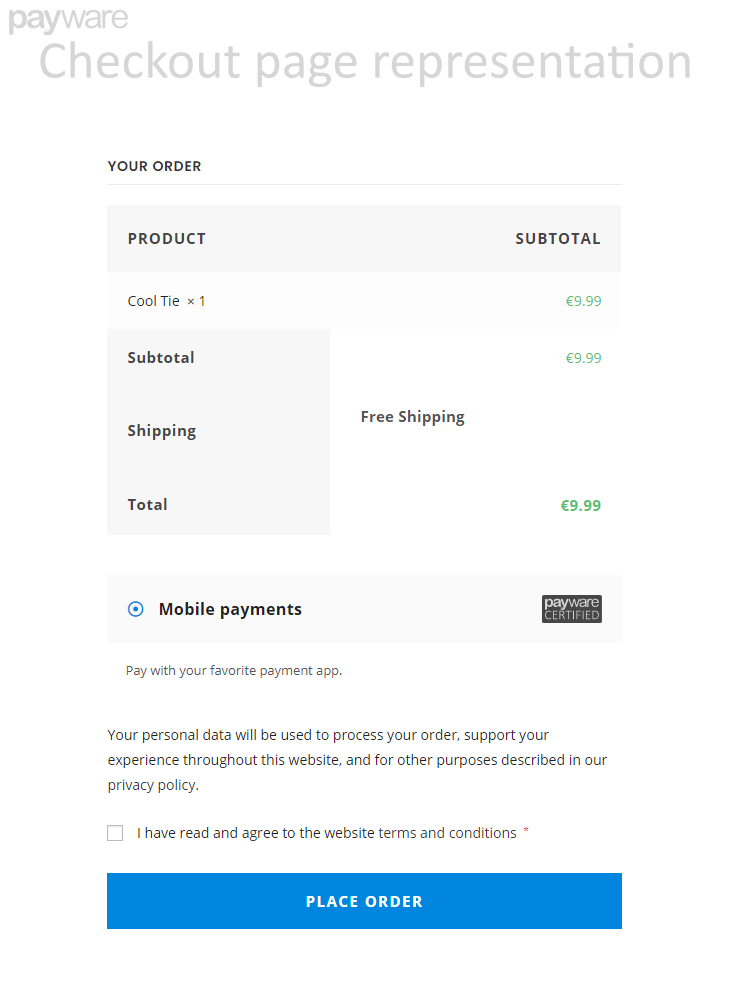Screen dimensions: 730x985
Task: Click the Mobile payments label
Action: click(x=230, y=609)
